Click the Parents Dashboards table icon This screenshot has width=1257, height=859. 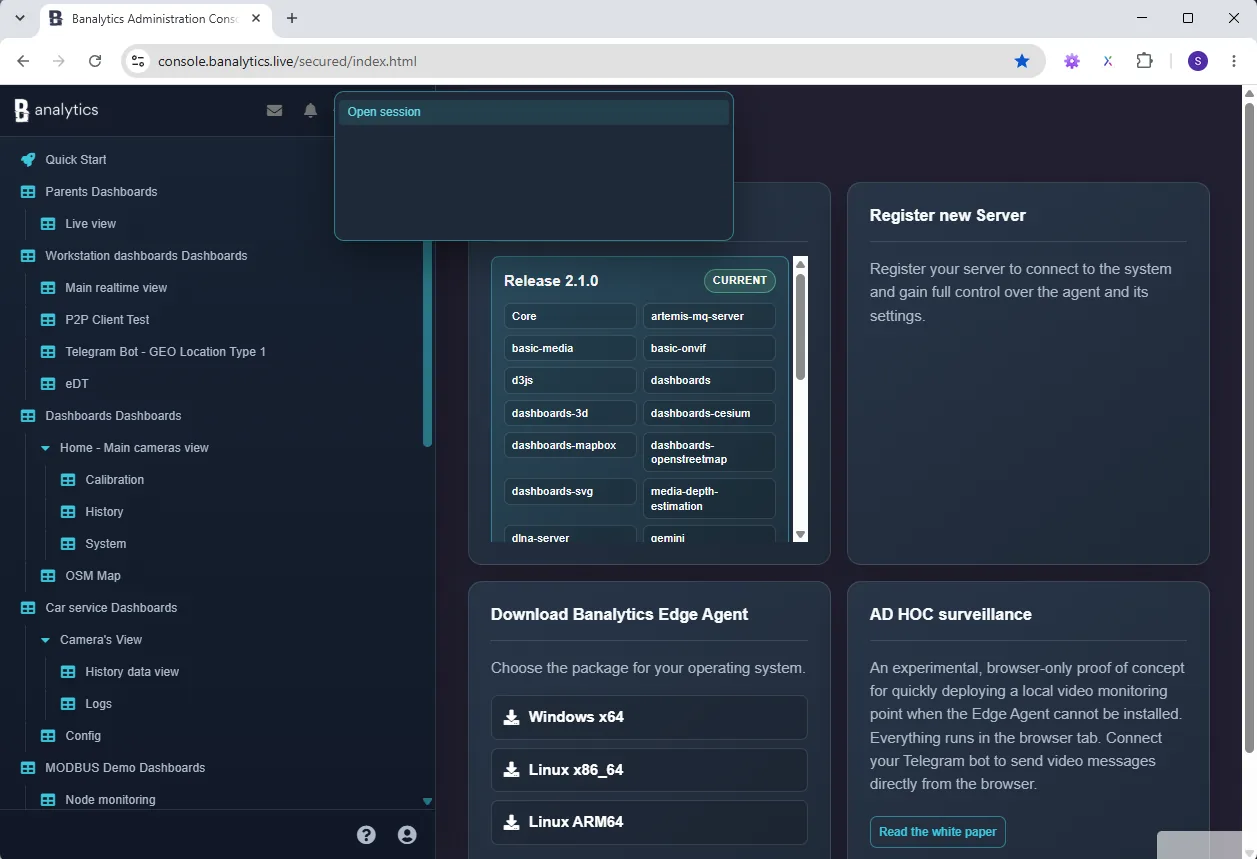[x=28, y=192]
